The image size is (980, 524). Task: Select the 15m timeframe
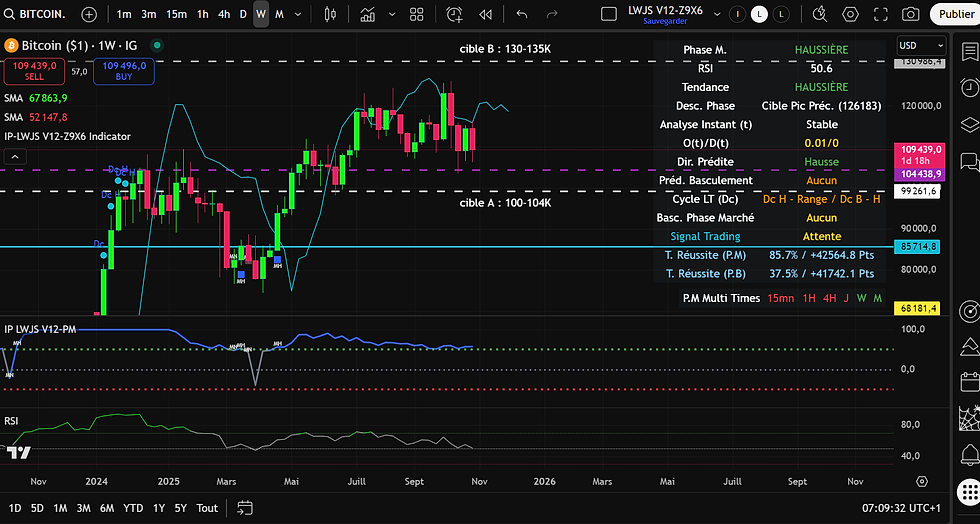click(176, 14)
